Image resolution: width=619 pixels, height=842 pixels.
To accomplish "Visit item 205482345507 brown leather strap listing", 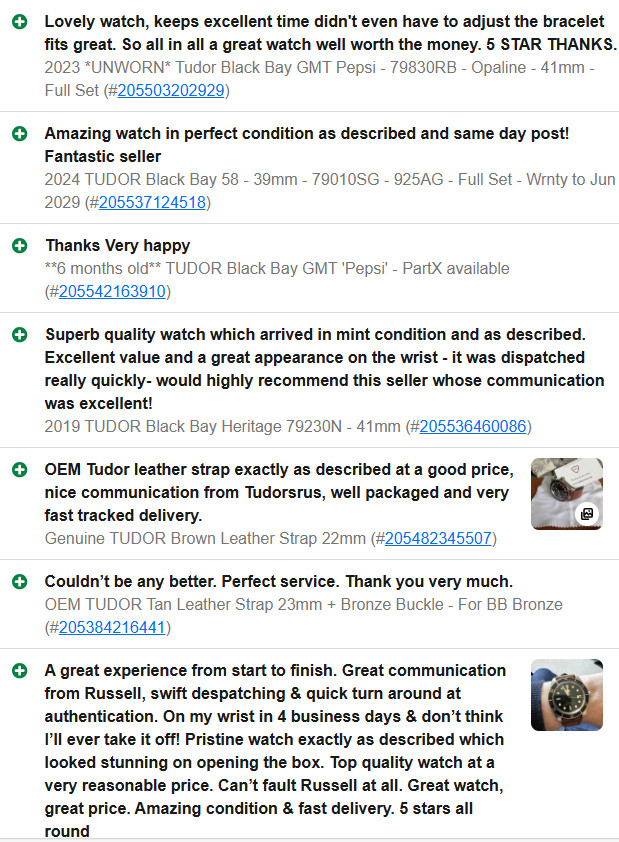I will 438,539.
